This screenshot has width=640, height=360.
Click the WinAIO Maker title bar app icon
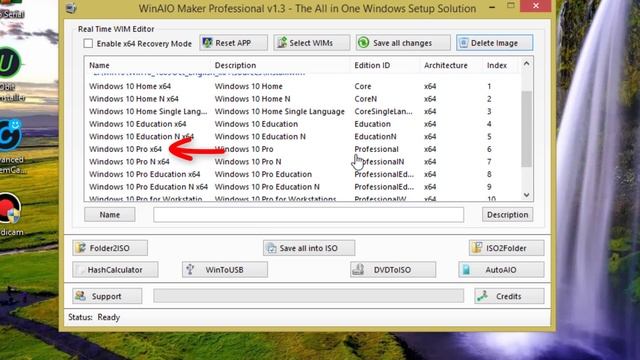click(x=71, y=8)
